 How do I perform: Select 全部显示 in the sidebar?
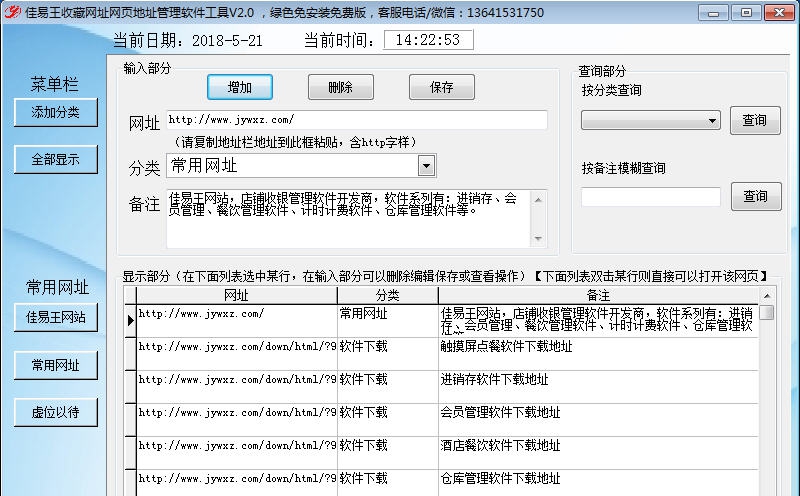[56, 160]
